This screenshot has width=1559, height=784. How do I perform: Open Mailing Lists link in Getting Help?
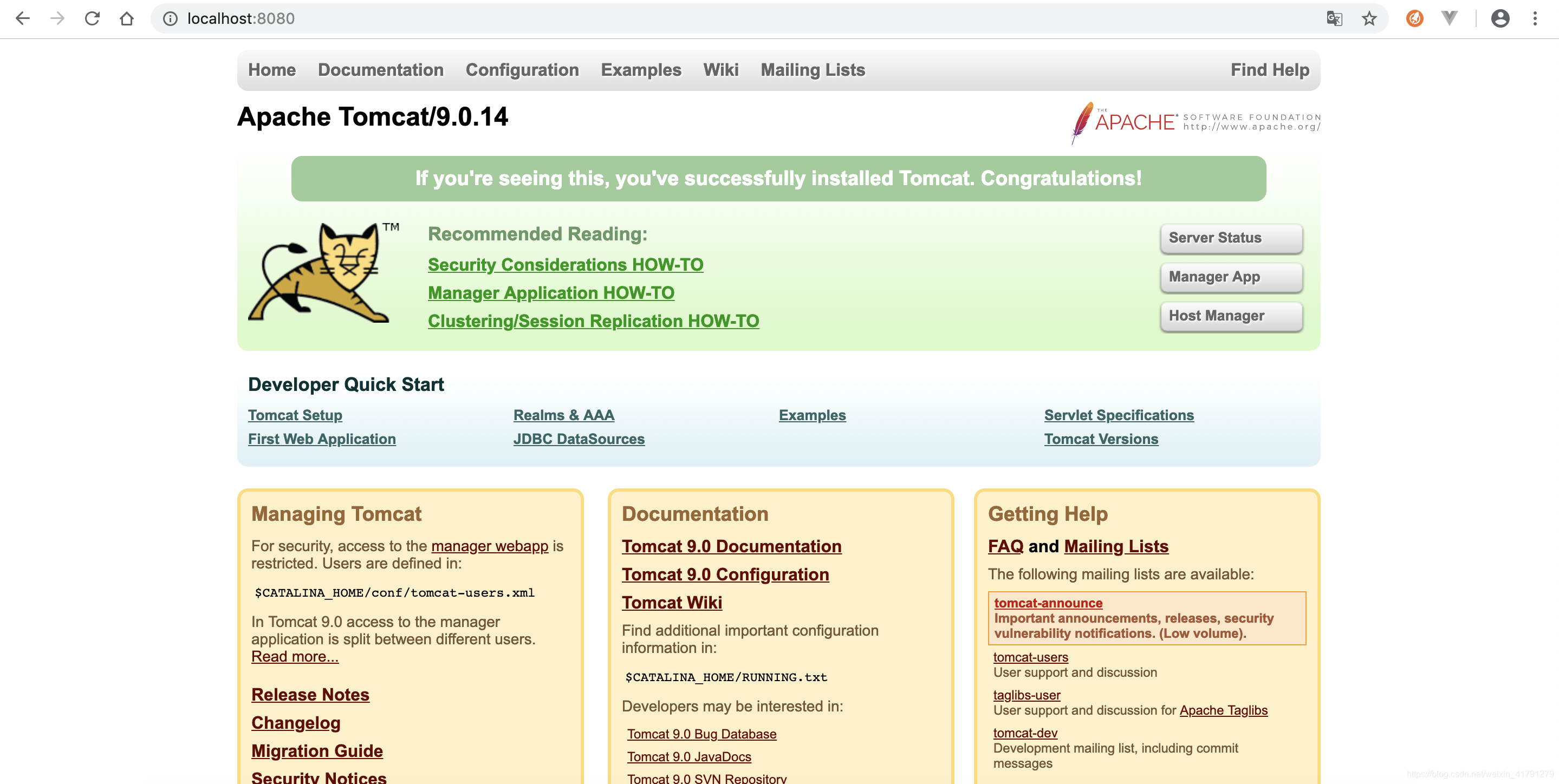(x=1116, y=547)
